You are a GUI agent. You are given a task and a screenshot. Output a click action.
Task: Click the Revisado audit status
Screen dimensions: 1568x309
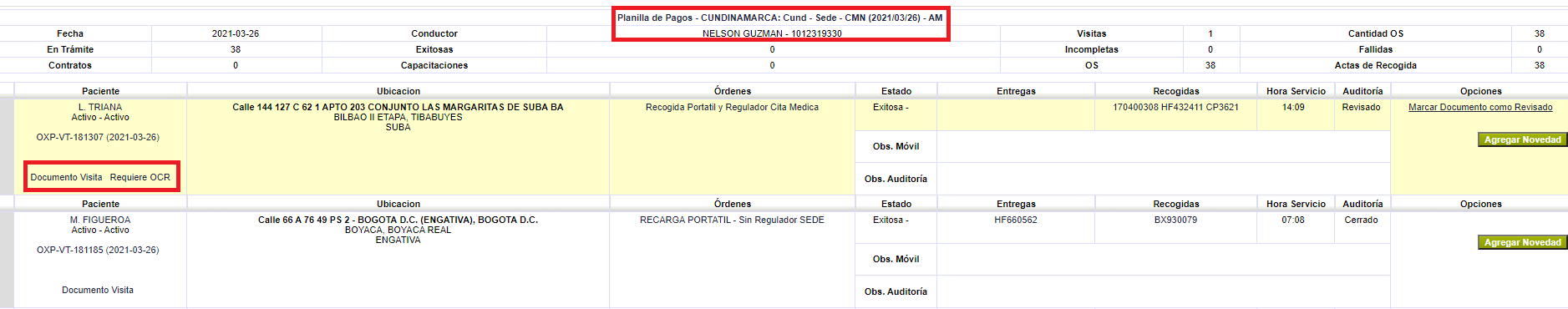coord(1361,107)
